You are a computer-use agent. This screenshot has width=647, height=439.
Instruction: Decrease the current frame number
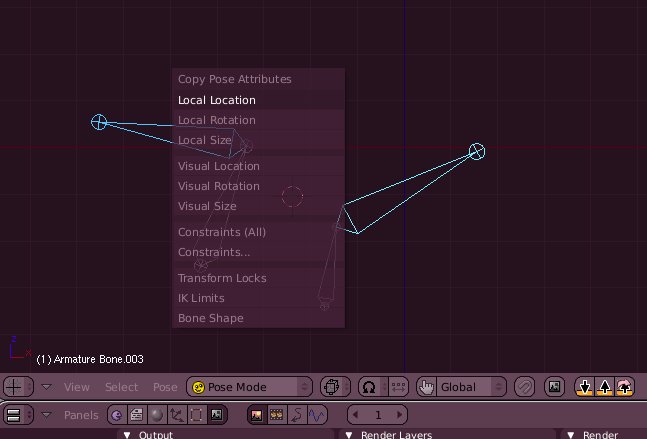pos(356,415)
